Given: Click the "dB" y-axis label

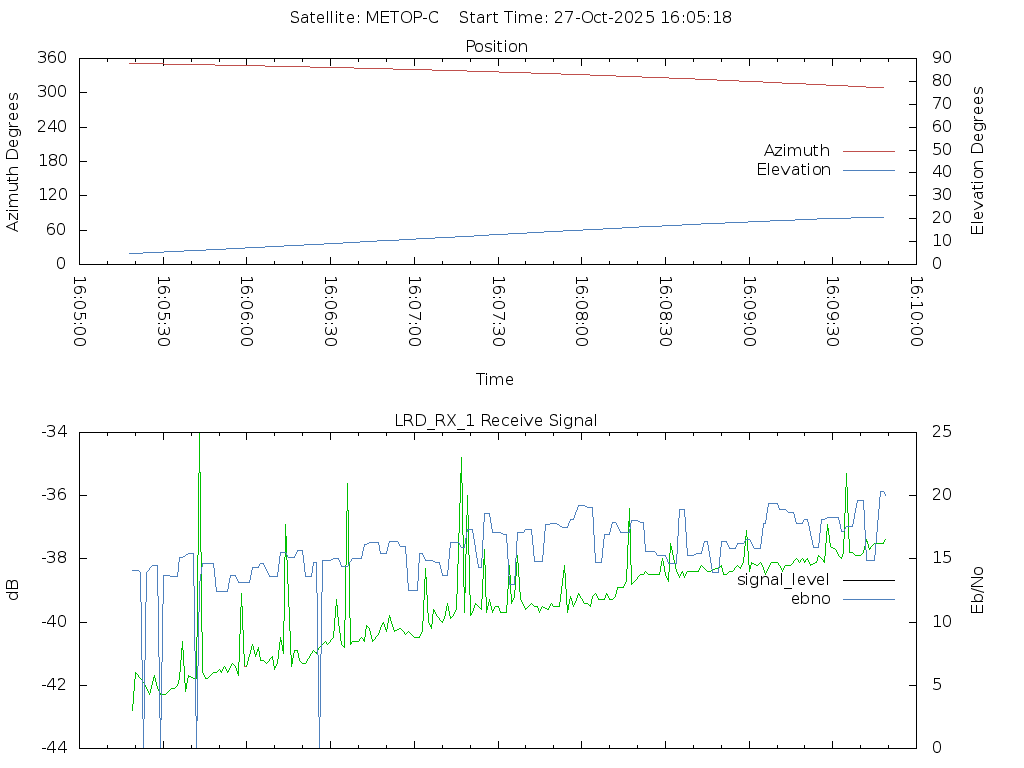Looking at the screenshot, I should tap(13, 589).
